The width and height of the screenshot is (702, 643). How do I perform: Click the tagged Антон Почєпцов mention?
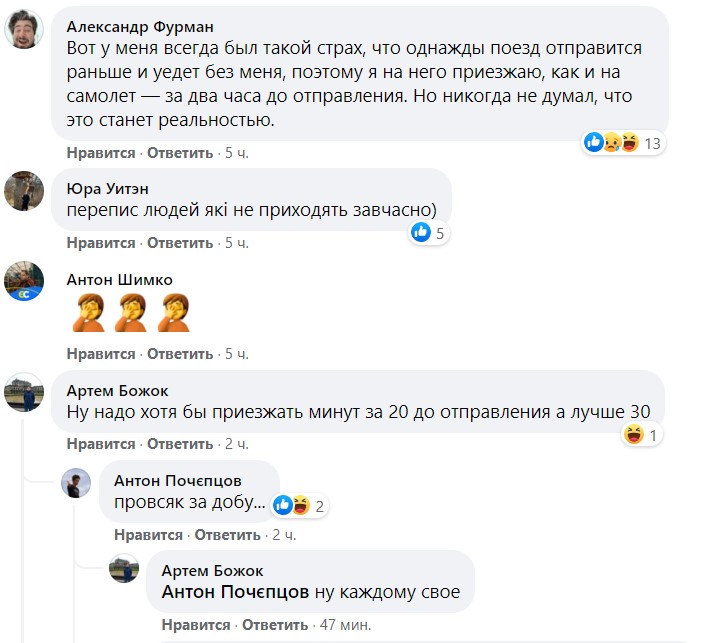(235, 592)
